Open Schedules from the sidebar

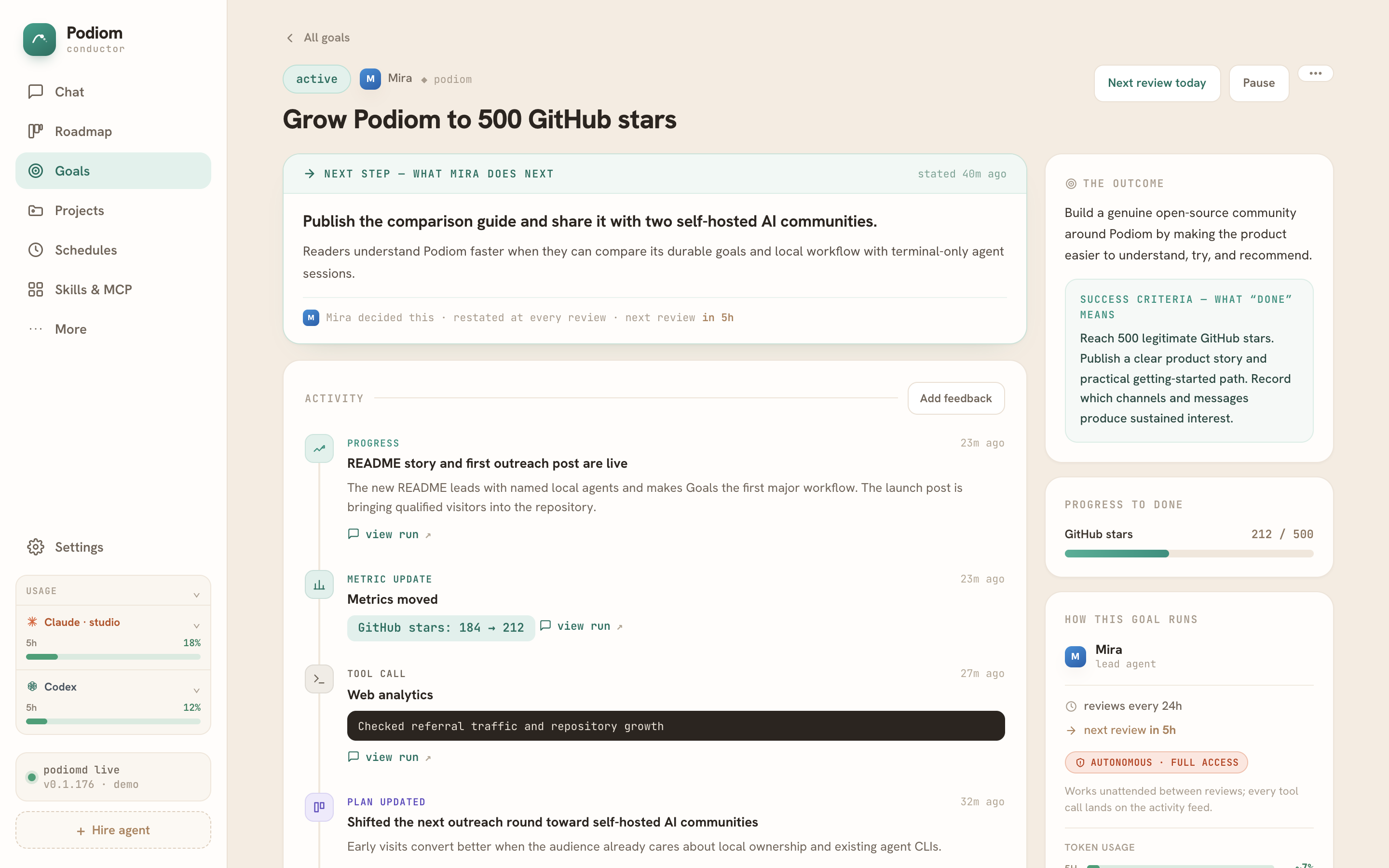pyautogui.click(x=113, y=250)
